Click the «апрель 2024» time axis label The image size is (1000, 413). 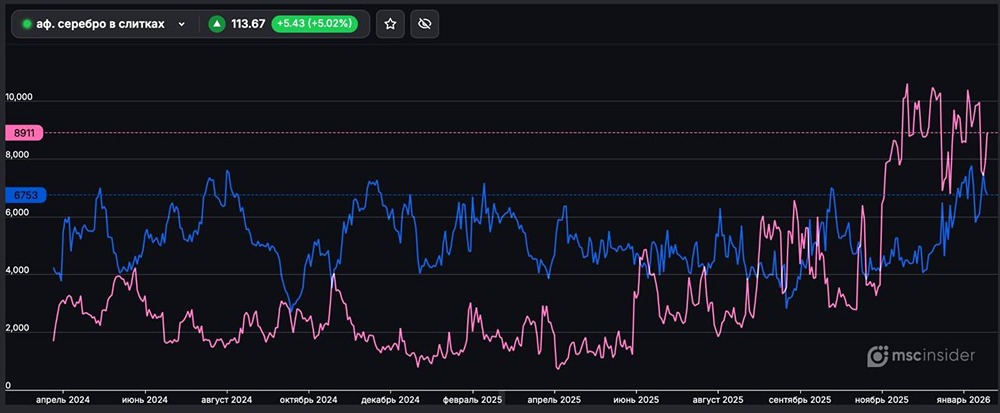[x=63, y=399]
